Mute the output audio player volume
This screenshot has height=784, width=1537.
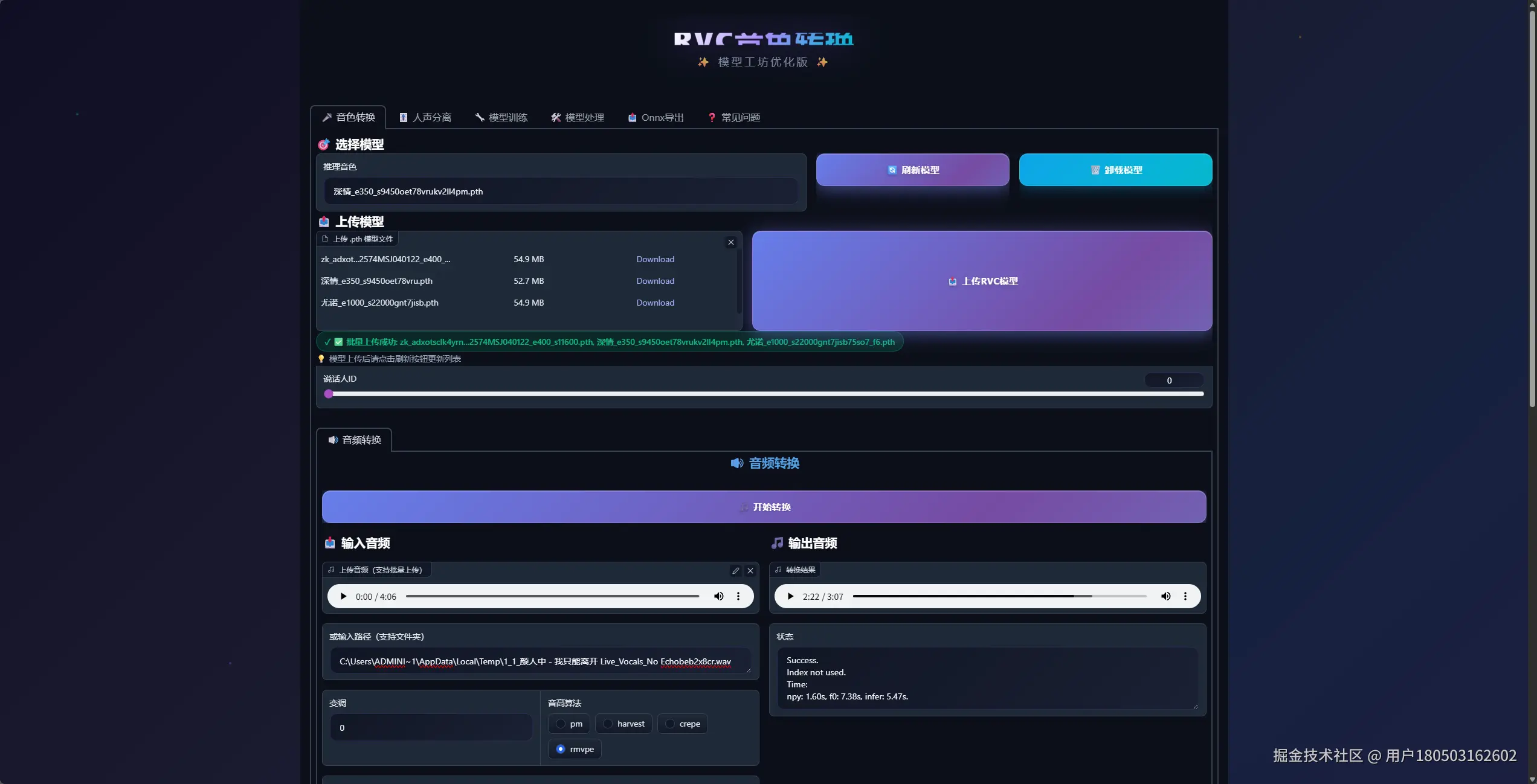(x=1165, y=596)
